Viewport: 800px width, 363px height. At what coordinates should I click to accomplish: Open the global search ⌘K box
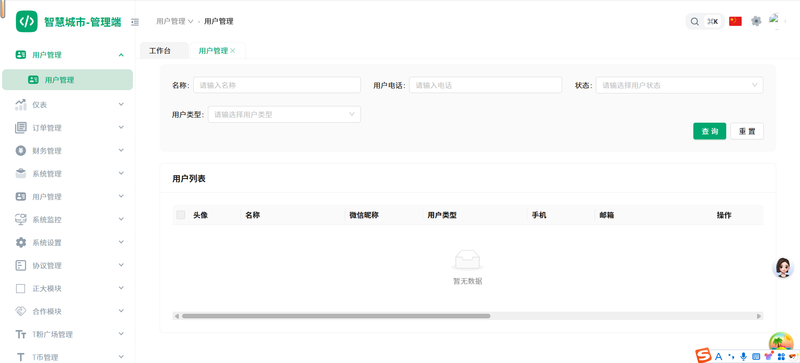click(705, 21)
